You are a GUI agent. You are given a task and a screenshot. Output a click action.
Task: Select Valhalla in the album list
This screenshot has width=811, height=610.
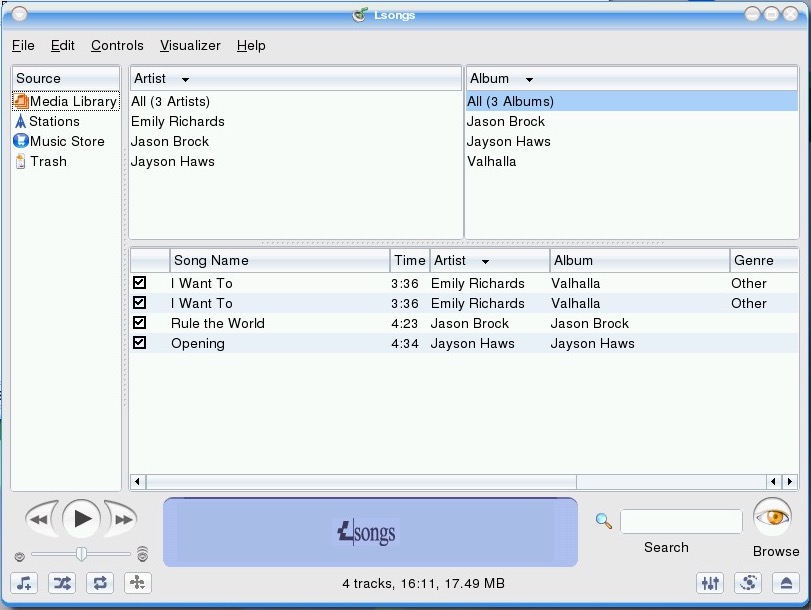491,161
